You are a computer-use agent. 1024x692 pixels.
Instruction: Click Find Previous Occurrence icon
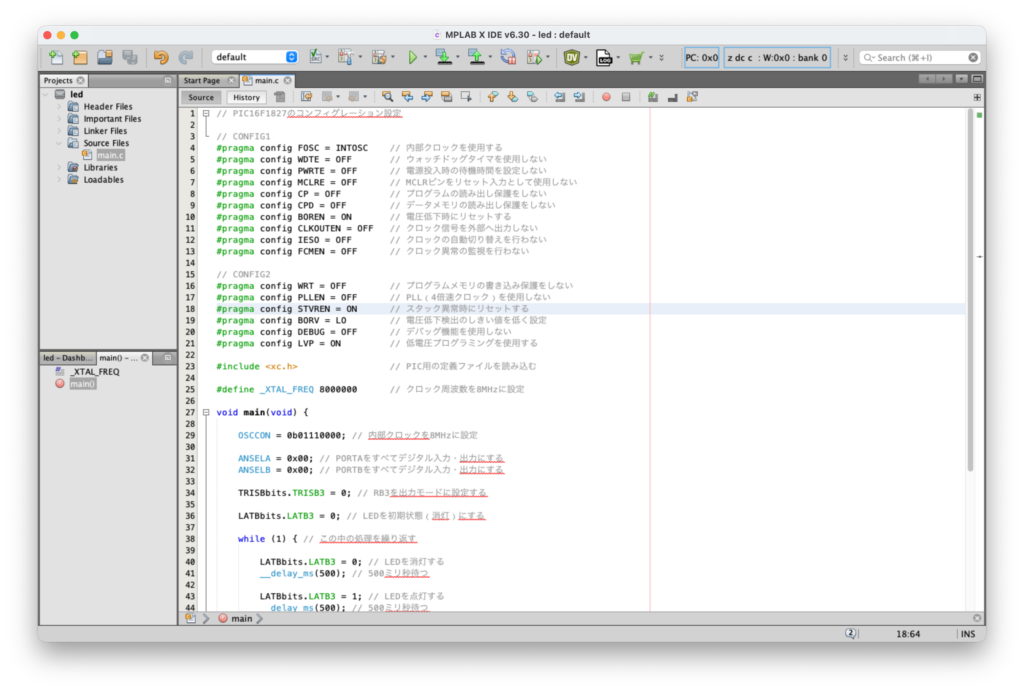[x=408, y=97]
